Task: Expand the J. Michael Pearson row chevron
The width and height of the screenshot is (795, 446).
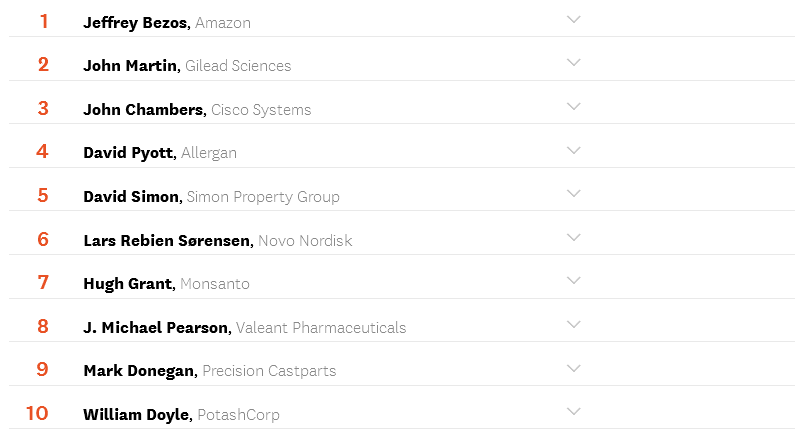Action: [x=573, y=325]
